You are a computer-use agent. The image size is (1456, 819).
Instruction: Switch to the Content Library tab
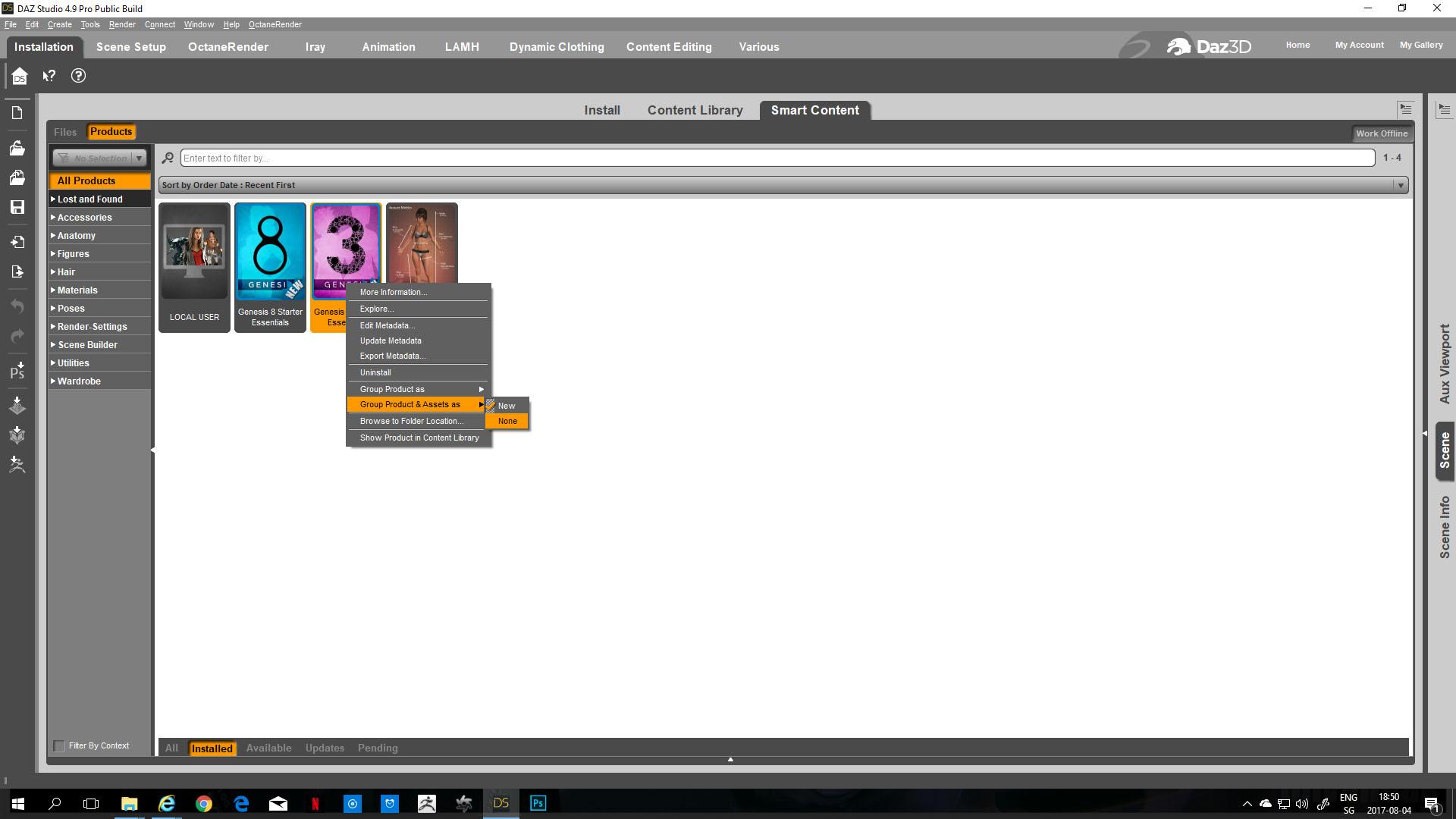click(695, 111)
